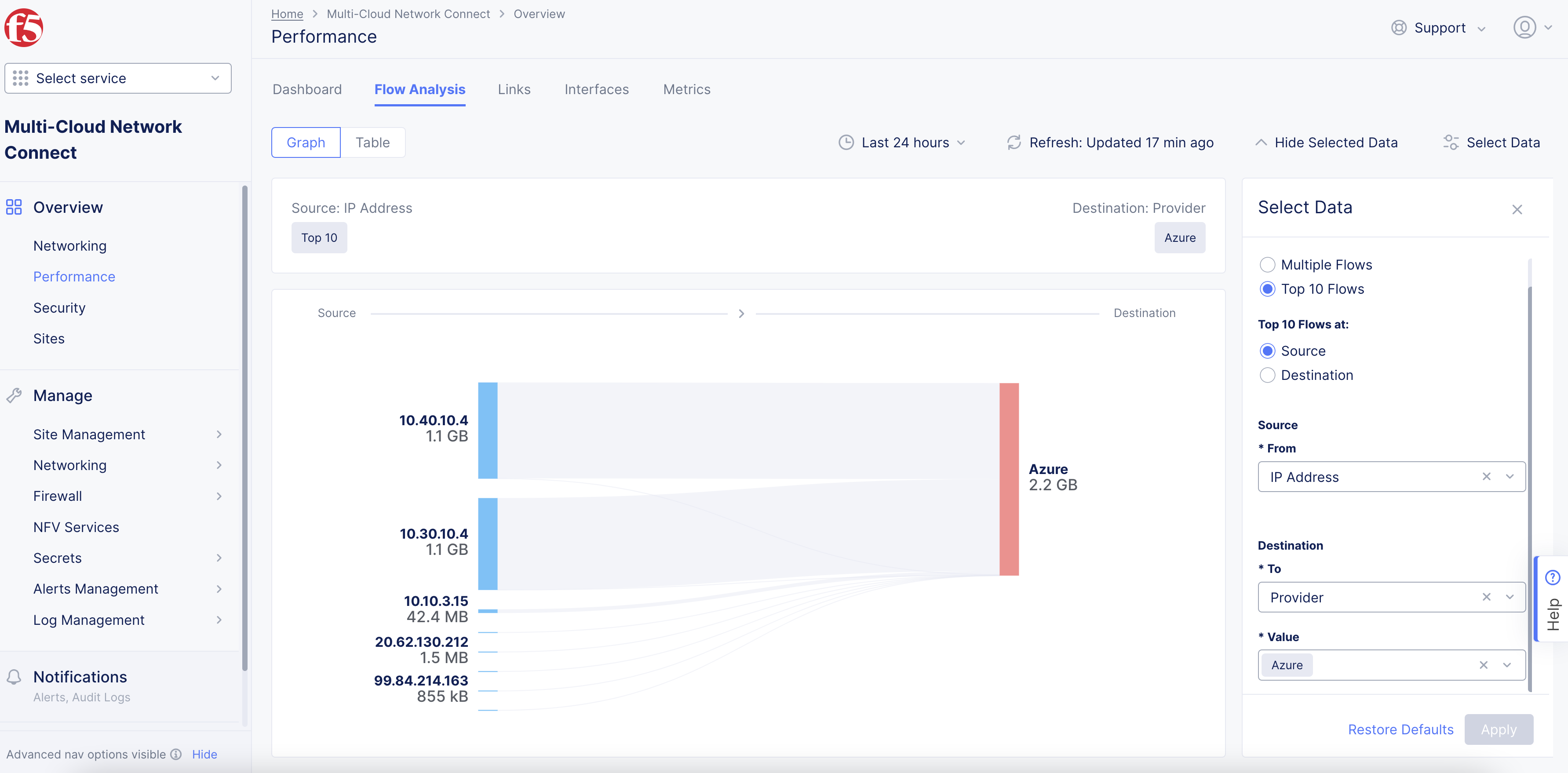Click the Select Data sliders icon
Screen dimensions: 1568x773
(1451, 142)
